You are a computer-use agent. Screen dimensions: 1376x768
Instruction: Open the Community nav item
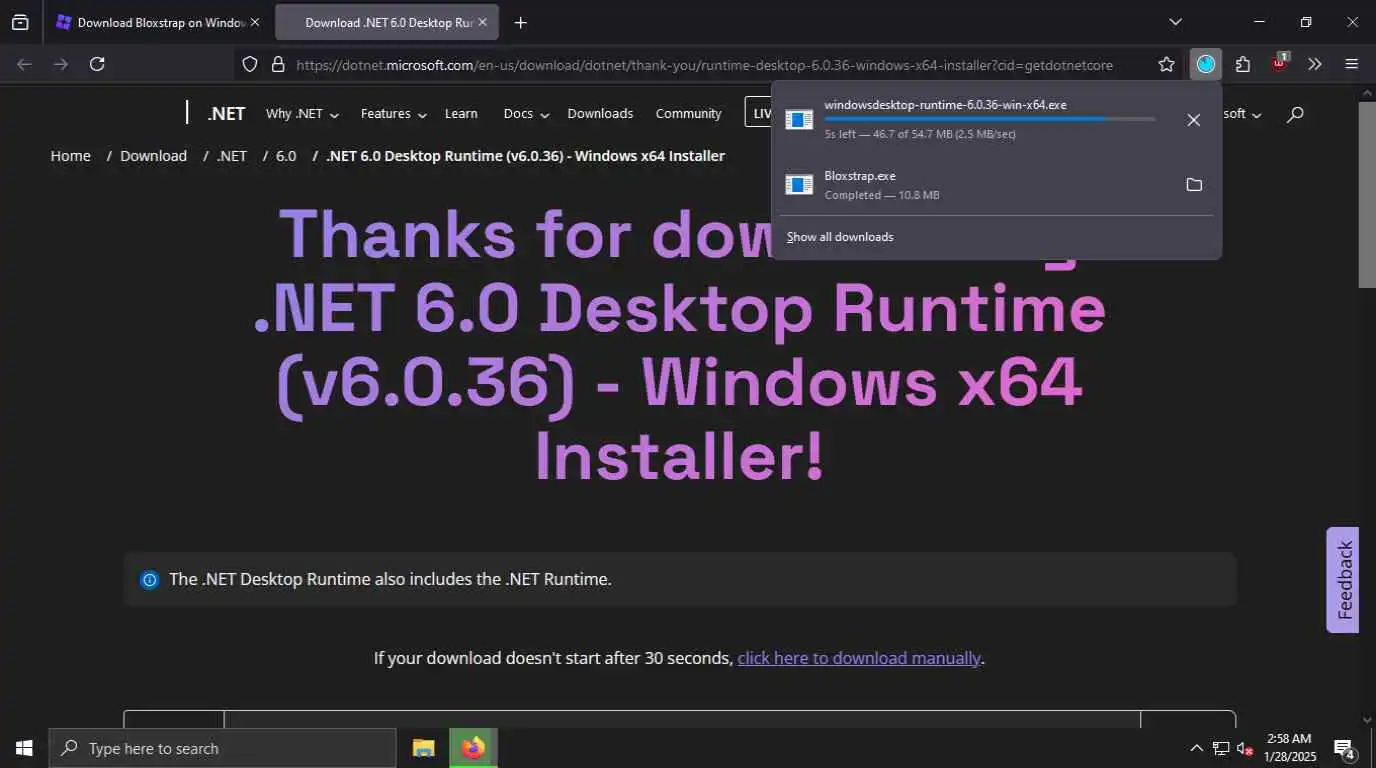pos(688,114)
